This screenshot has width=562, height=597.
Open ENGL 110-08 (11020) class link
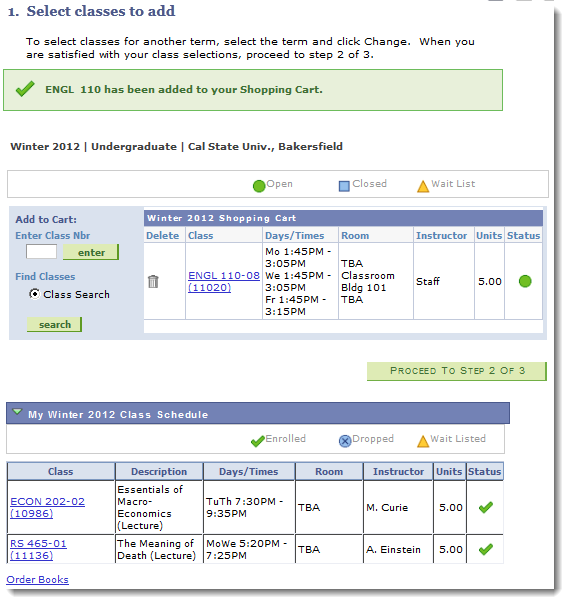click(224, 281)
